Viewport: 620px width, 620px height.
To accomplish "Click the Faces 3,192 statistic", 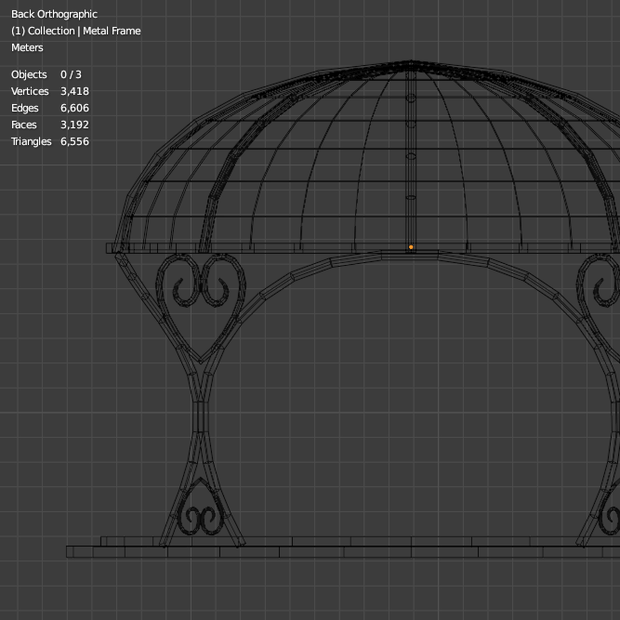I will tap(50, 125).
